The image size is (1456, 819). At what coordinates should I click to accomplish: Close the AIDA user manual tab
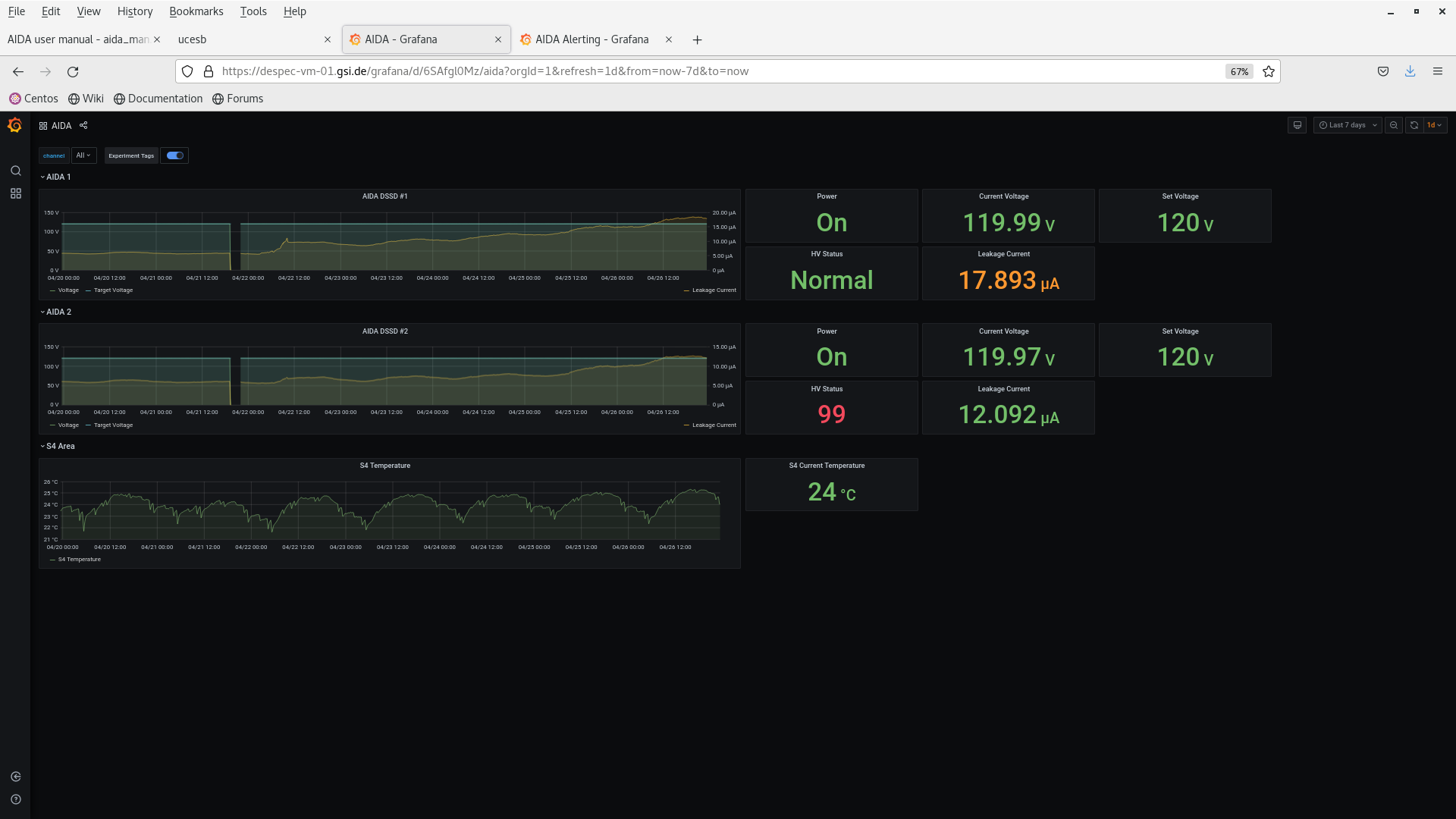[x=157, y=39]
